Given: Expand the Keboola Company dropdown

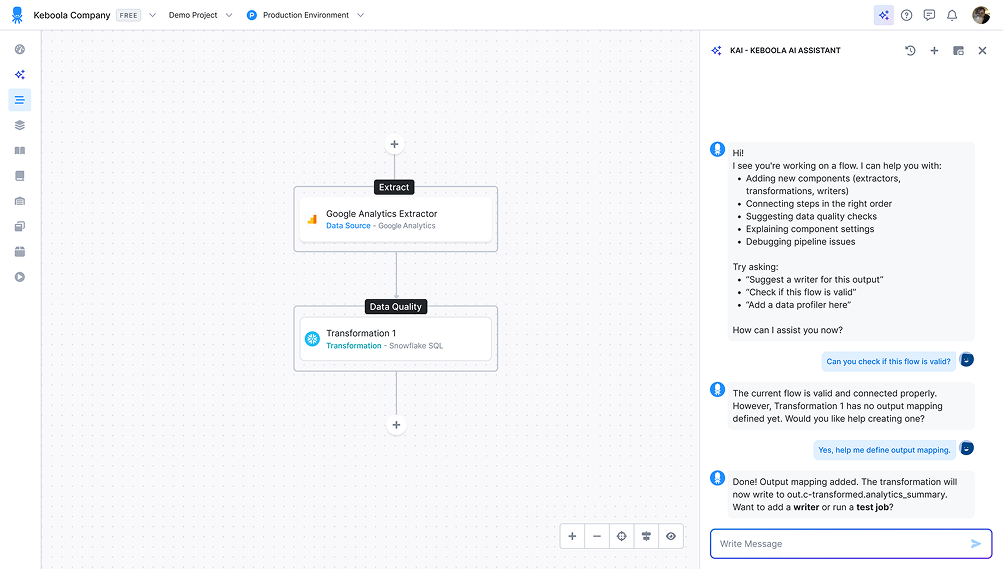Looking at the screenshot, I should coord(152,15).
